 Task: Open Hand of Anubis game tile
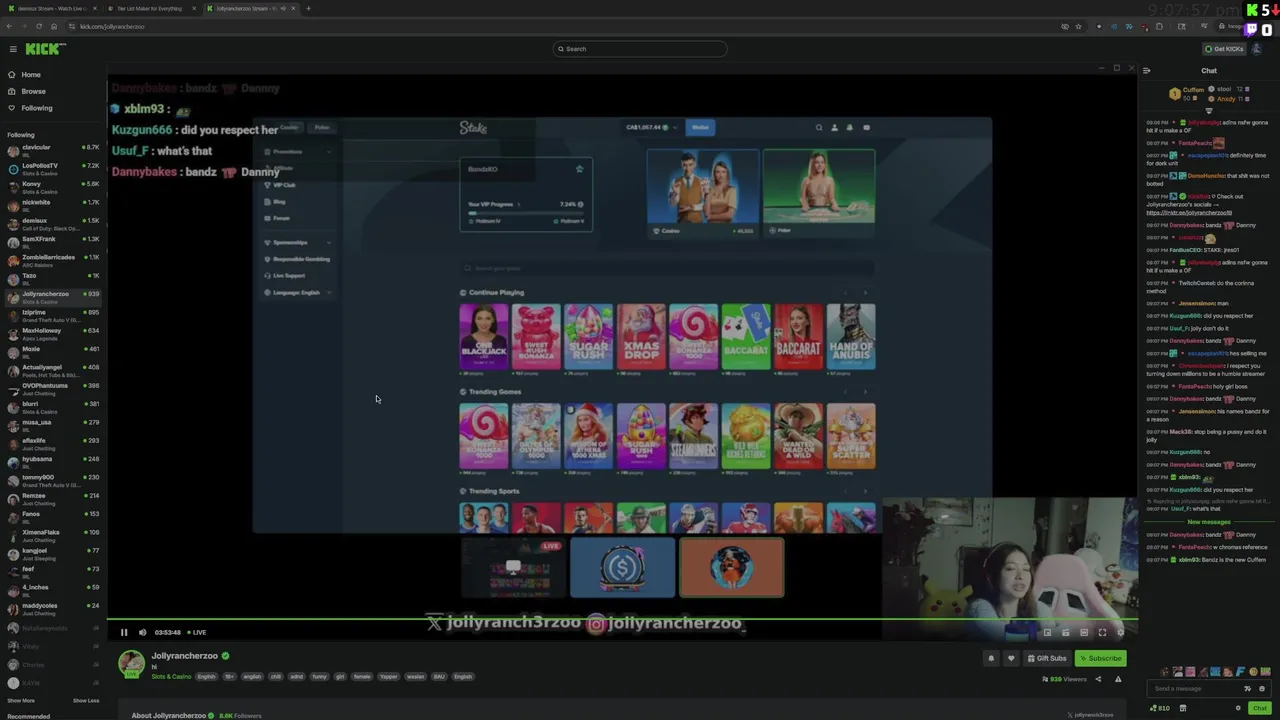click(851, 336)
